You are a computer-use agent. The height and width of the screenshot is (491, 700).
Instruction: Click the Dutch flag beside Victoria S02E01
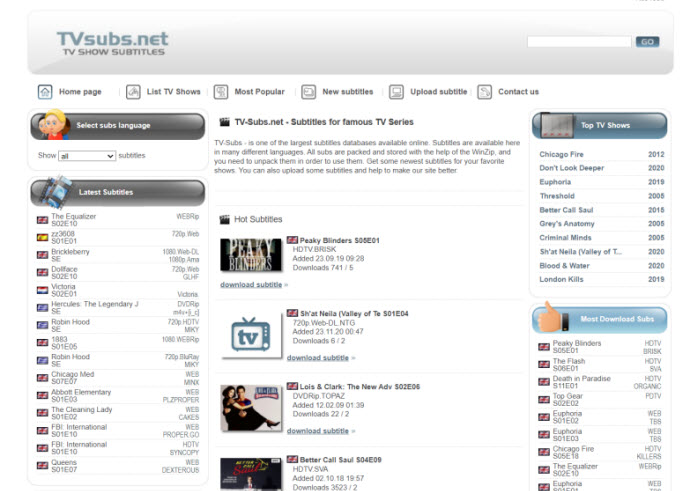42,290
